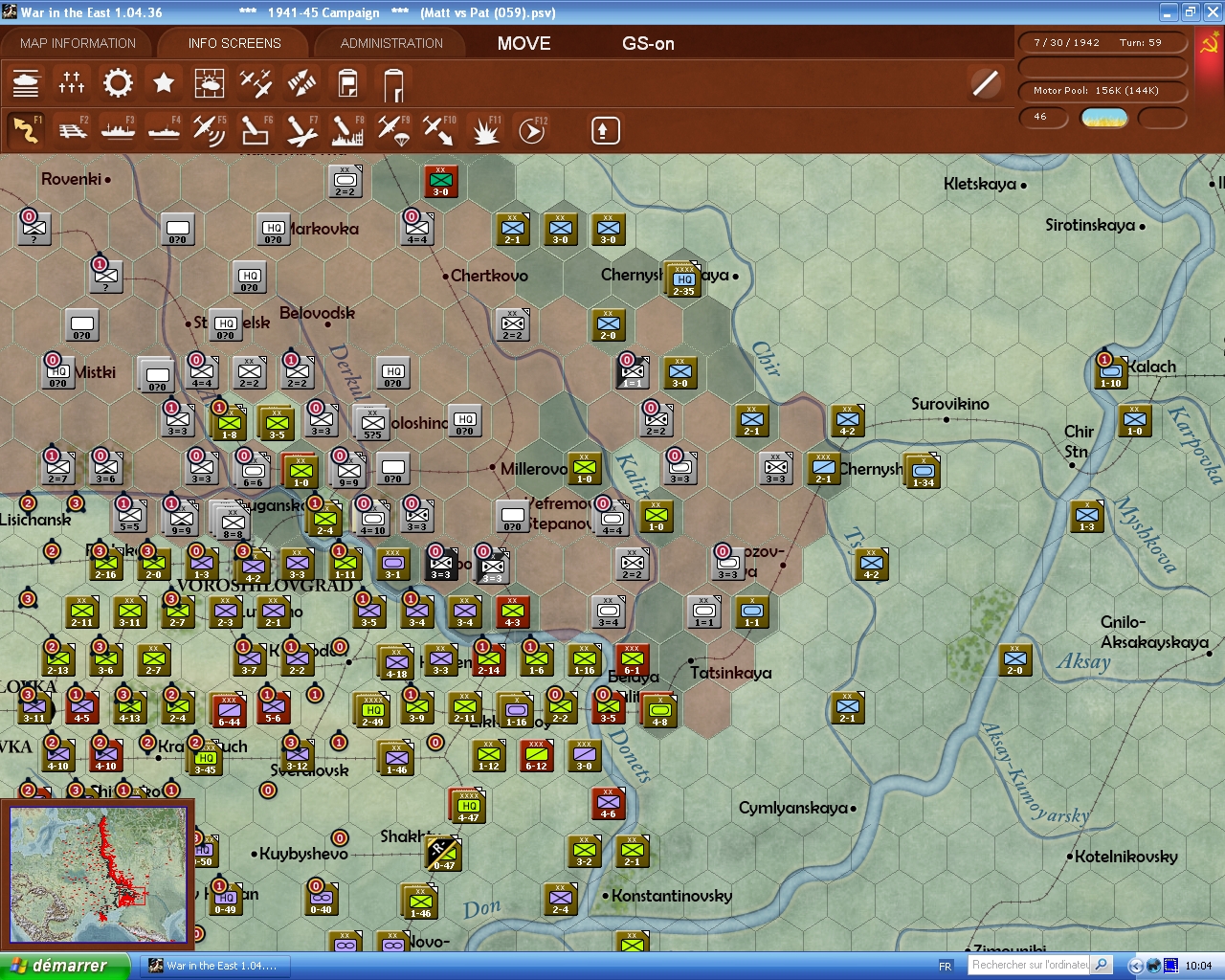Click the F12 end turn arrow icon
Image resolution: width=1225 pixels, height=980 pixels.
[531, 130]
